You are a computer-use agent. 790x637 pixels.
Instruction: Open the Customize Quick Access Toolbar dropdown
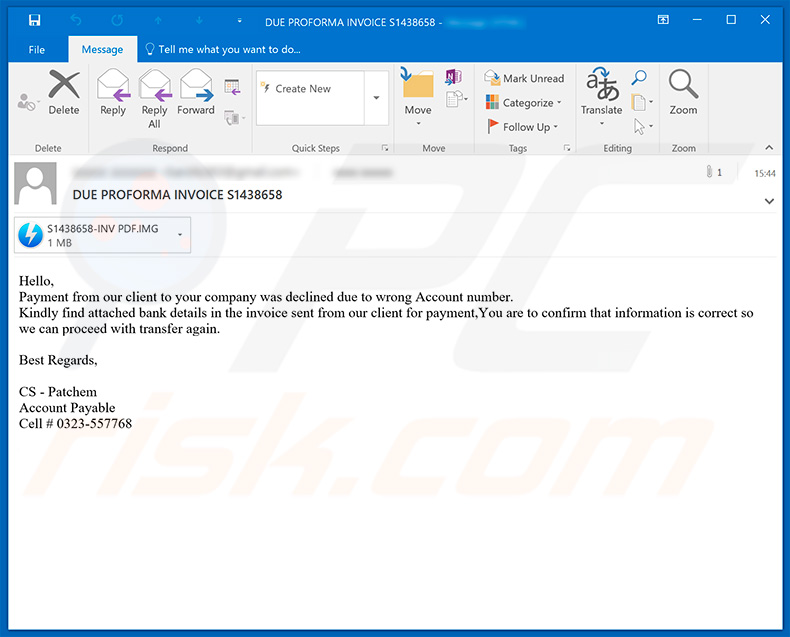[x=239, y=21]
